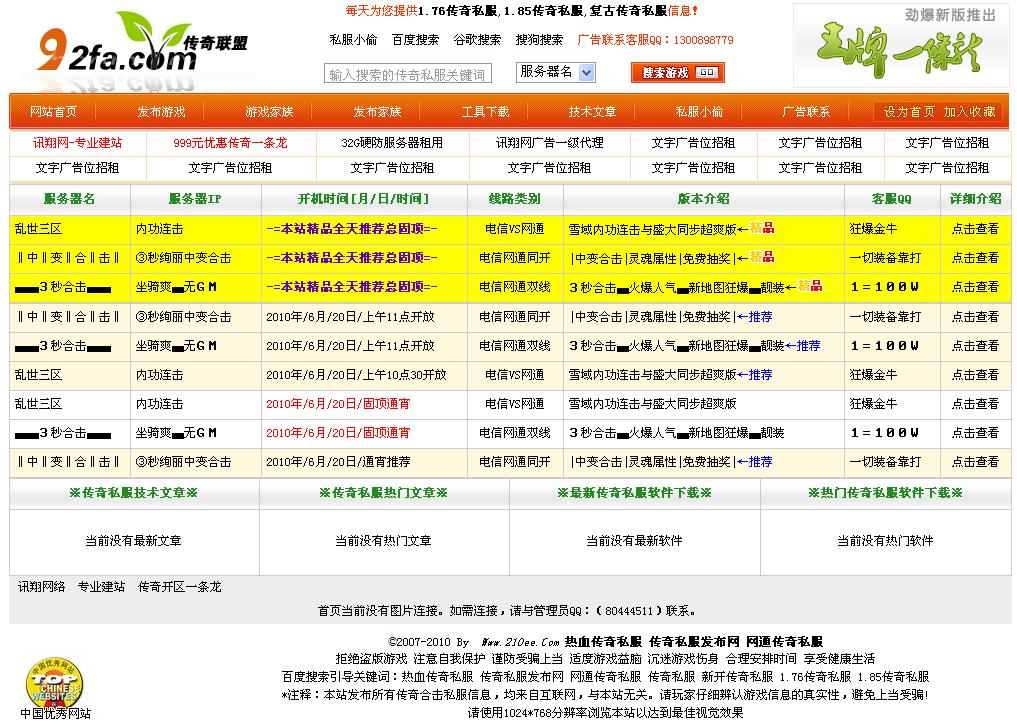Click the 王牌一条龙 banner graphic
1017x725 pixels.
pyautogui.click(x=900, y=45)
